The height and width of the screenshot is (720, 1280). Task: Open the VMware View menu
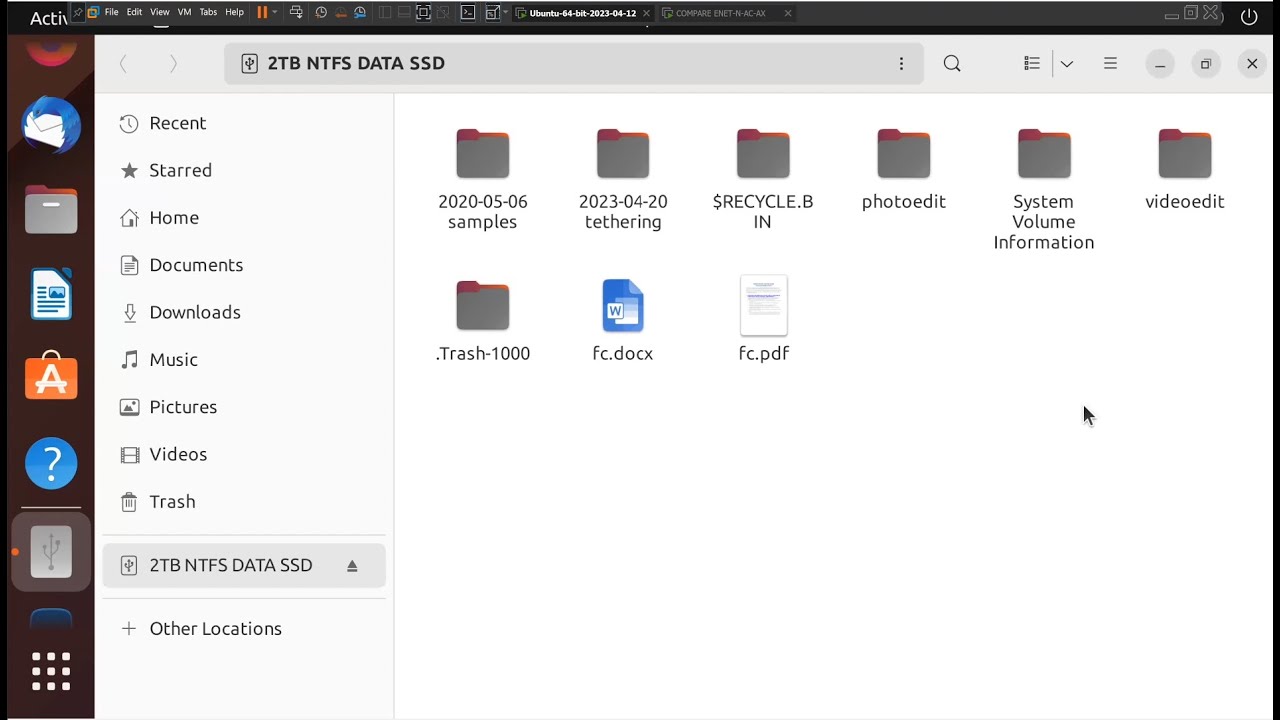[x=160, y=12]
